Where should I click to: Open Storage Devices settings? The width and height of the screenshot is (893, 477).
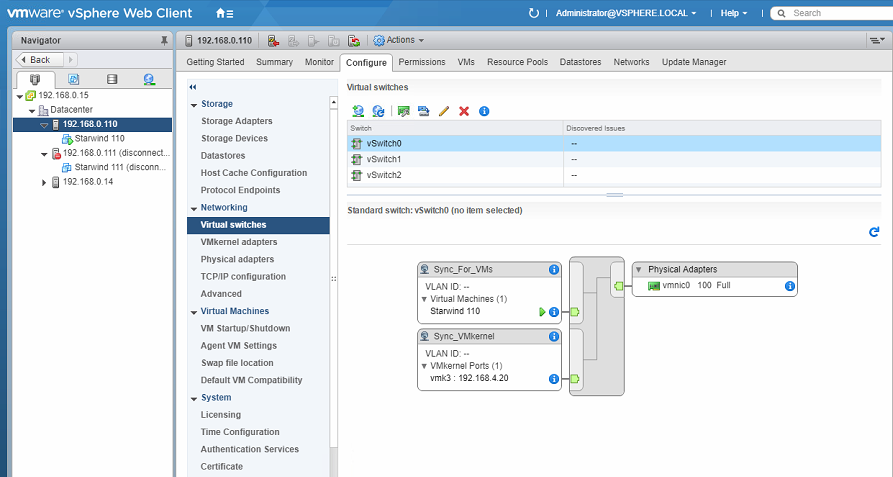tap(234, 138)
